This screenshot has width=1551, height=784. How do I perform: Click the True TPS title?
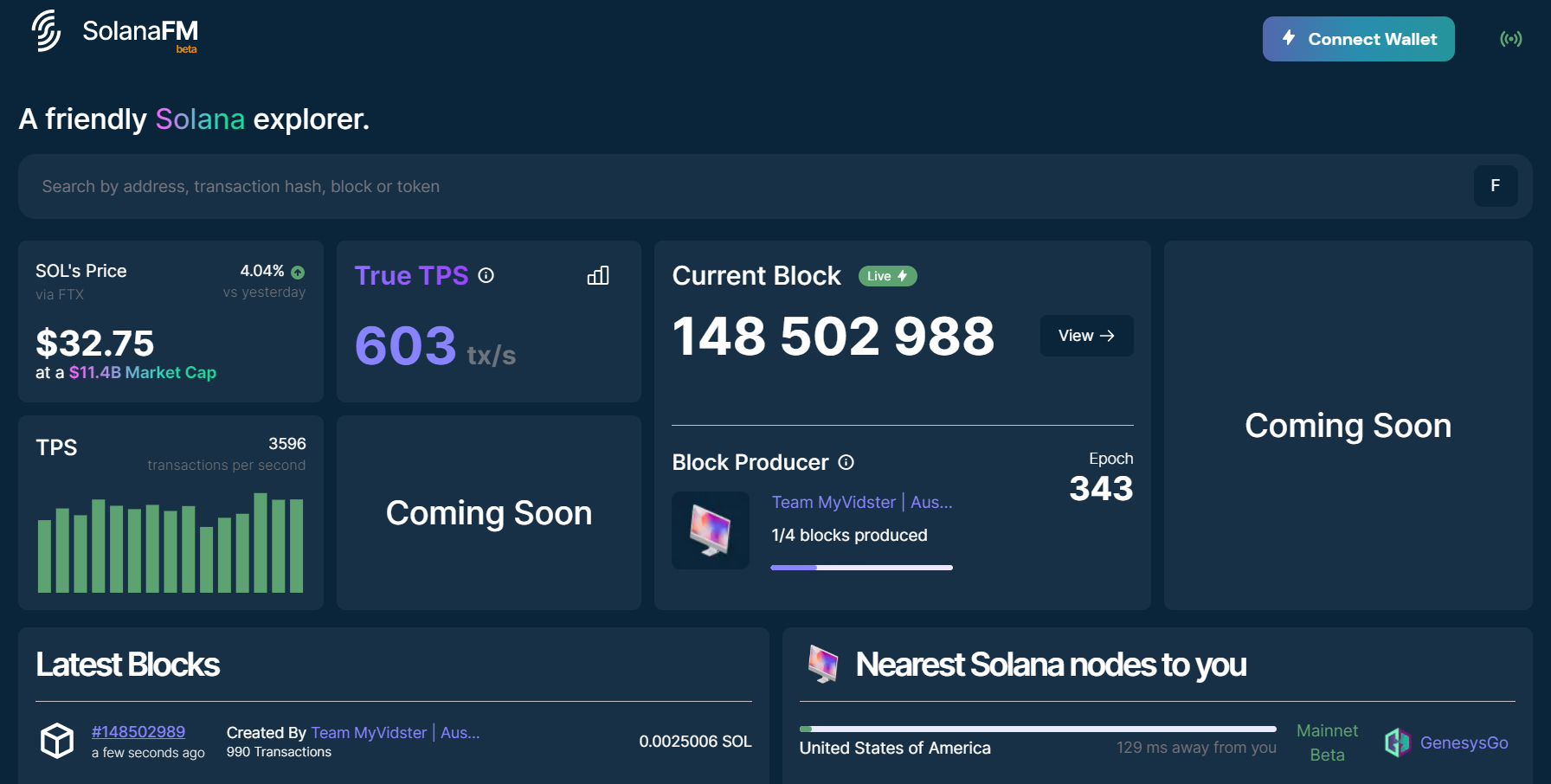click(x=411, y=275)
